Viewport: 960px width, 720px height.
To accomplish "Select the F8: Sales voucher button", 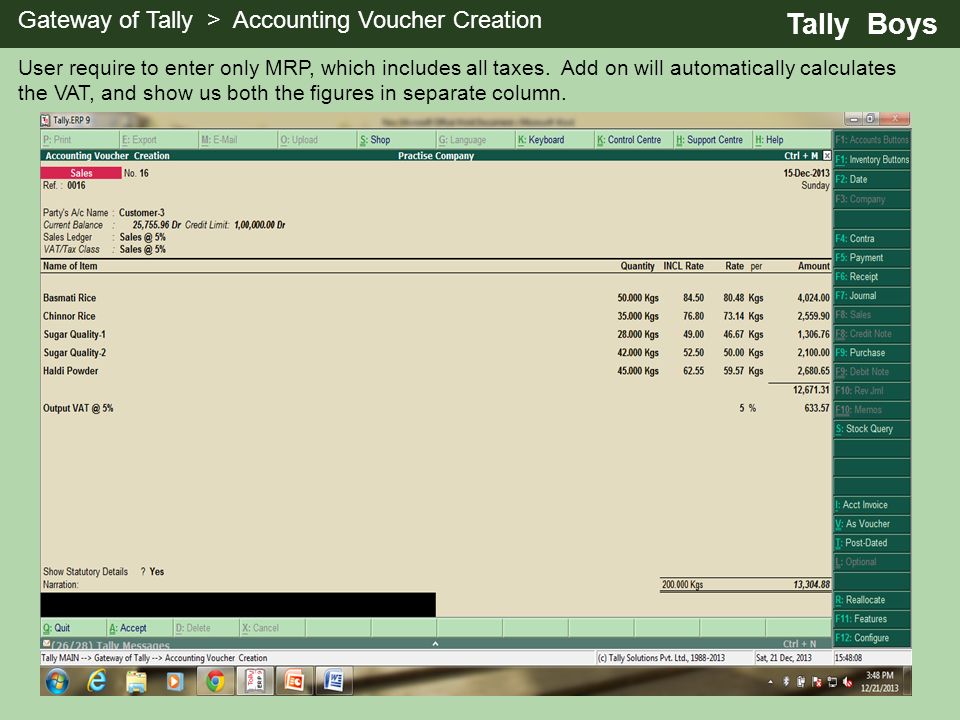I will 872,314.
